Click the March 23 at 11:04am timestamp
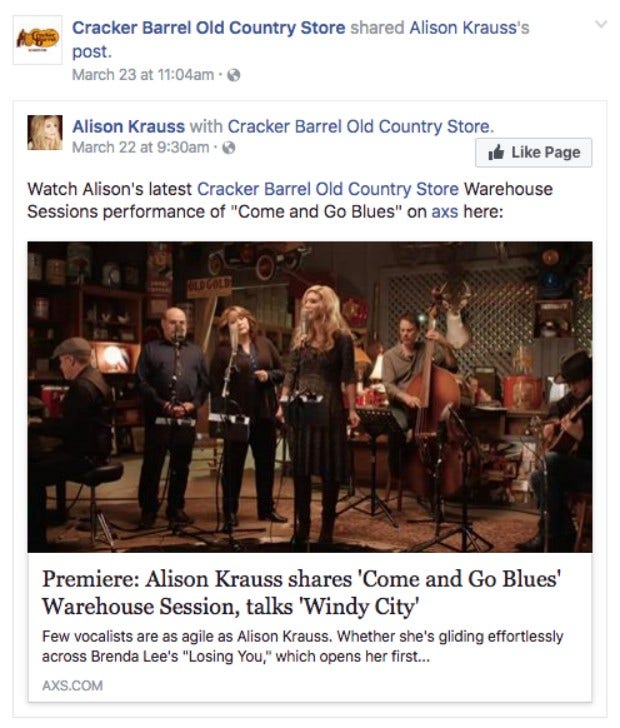The height and width of the screenshot is (728, 620). pyautogui.click(x=143, y=75)
